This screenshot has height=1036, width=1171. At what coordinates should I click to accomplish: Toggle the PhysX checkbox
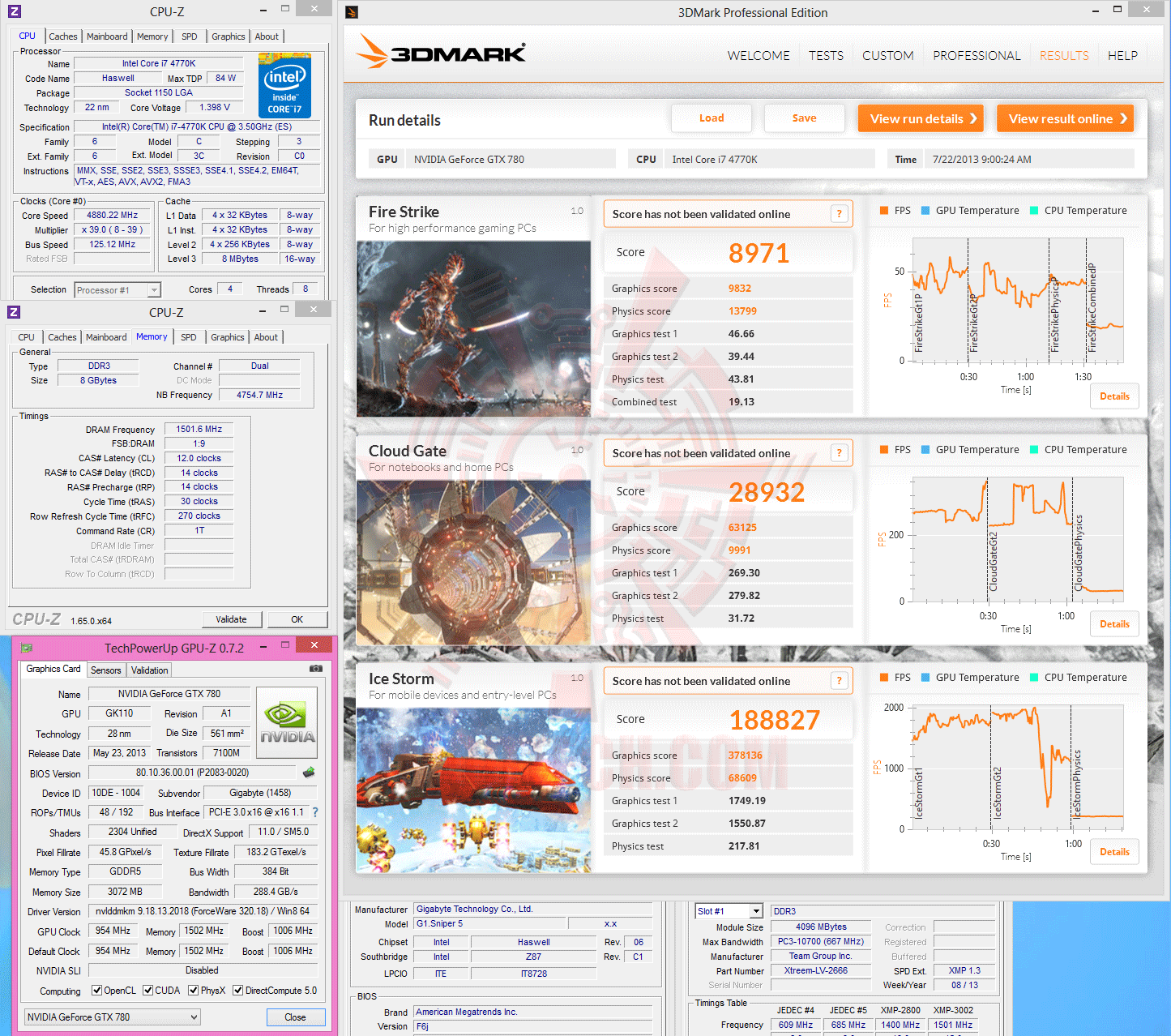194,991
